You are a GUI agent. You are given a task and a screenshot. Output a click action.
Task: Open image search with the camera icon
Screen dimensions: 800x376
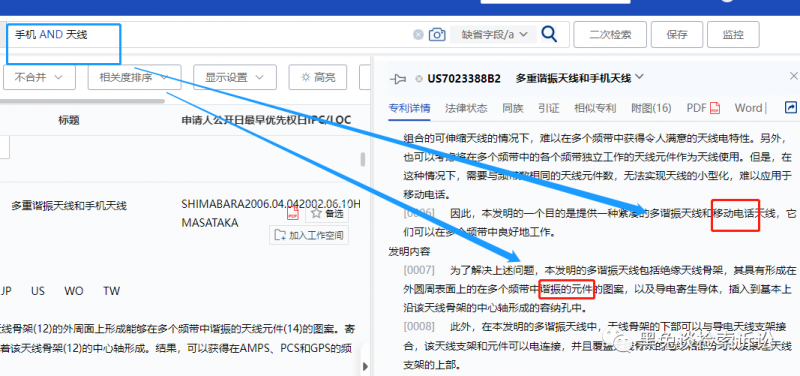click(436, 35)
